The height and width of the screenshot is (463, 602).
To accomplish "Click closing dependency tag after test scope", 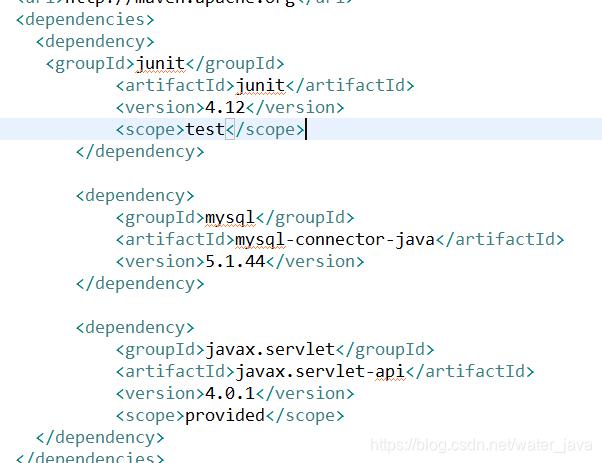I will (140, 152).
